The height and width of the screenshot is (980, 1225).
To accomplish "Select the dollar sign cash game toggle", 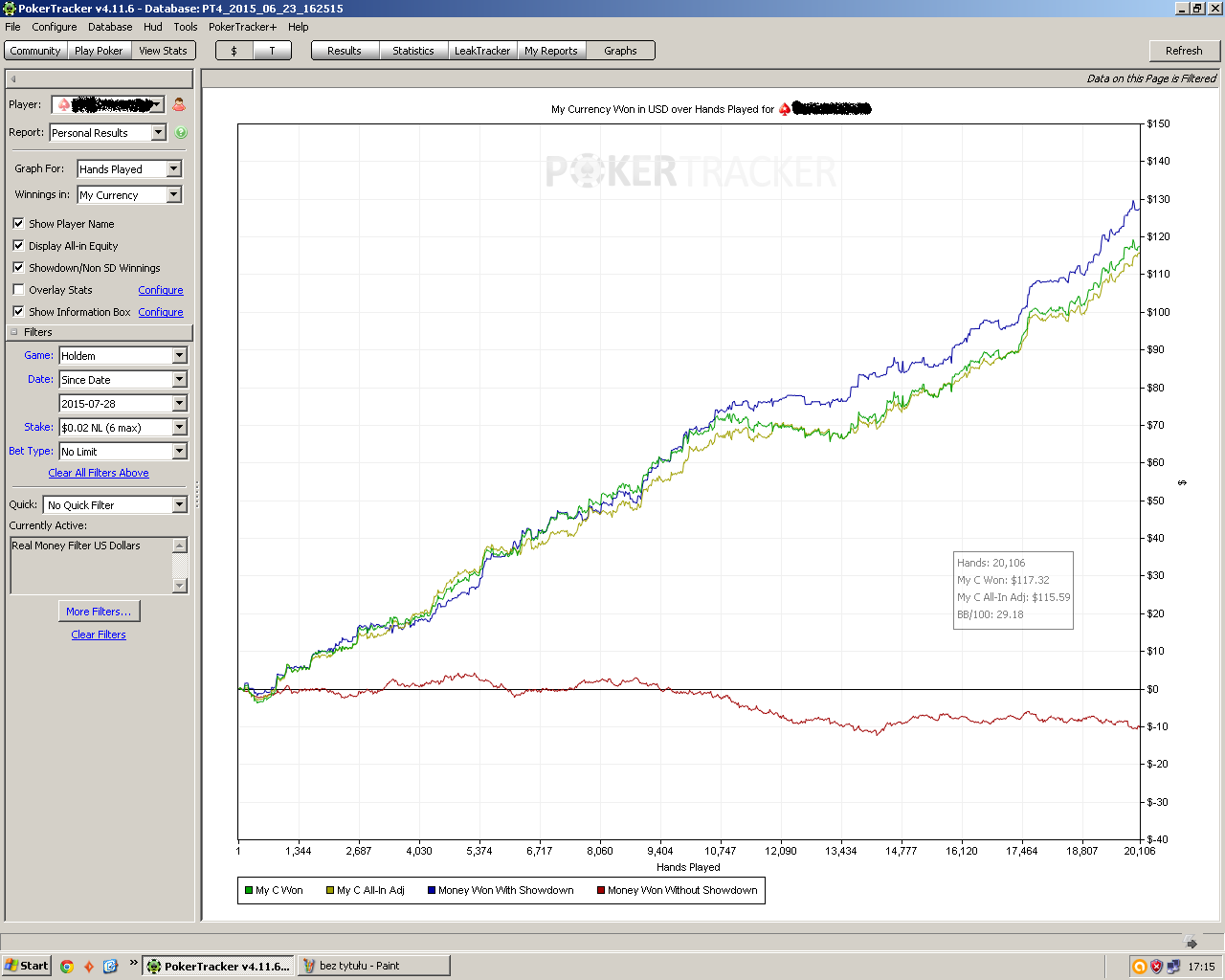I will coord(234,51).
